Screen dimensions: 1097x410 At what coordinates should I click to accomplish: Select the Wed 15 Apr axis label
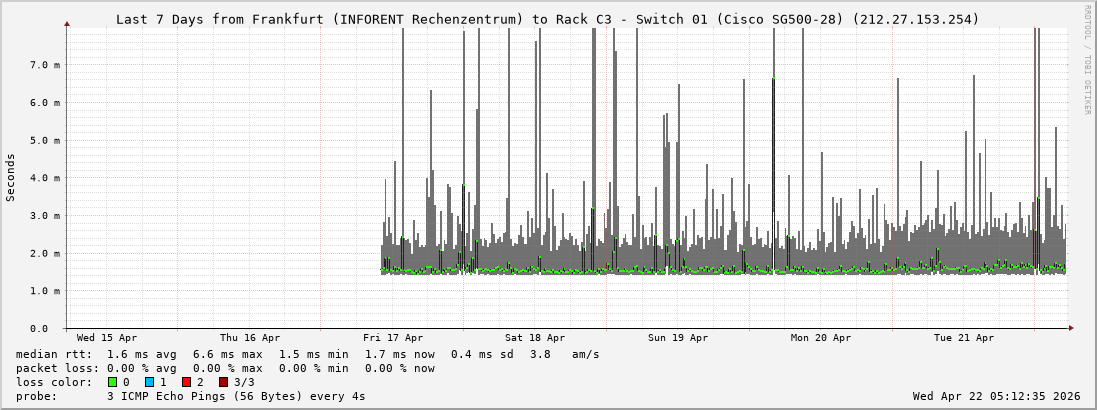coord(107,338)
